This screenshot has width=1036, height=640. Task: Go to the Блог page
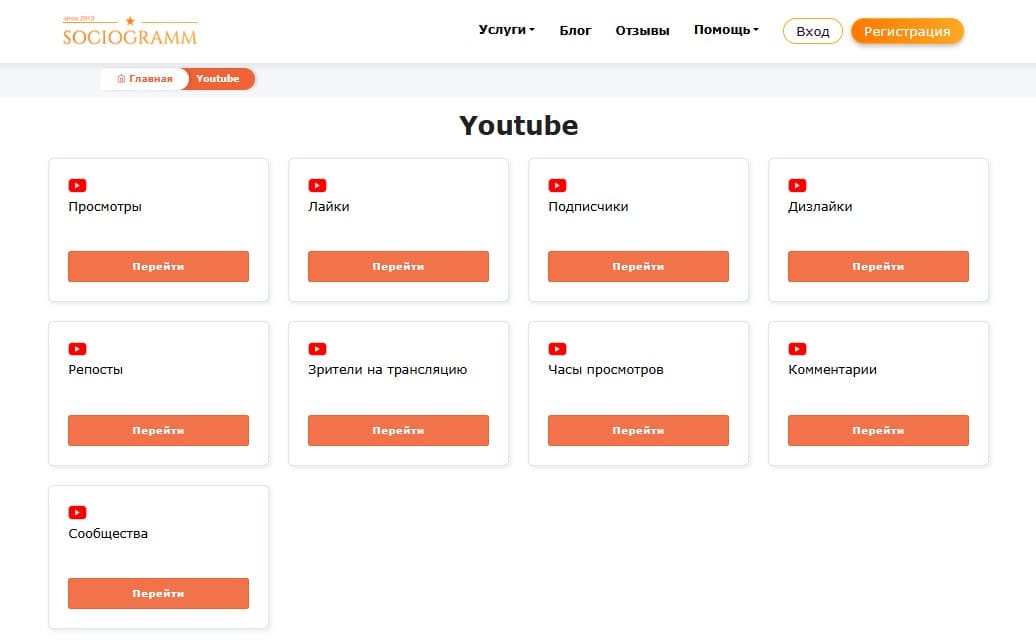point(575,30)
